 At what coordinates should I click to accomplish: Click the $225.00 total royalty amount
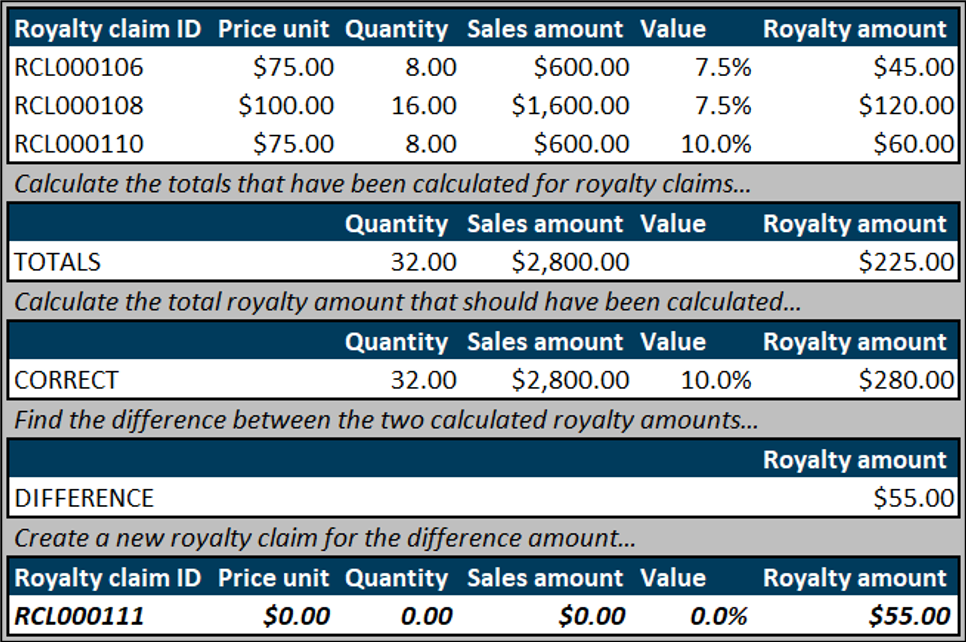906,262
